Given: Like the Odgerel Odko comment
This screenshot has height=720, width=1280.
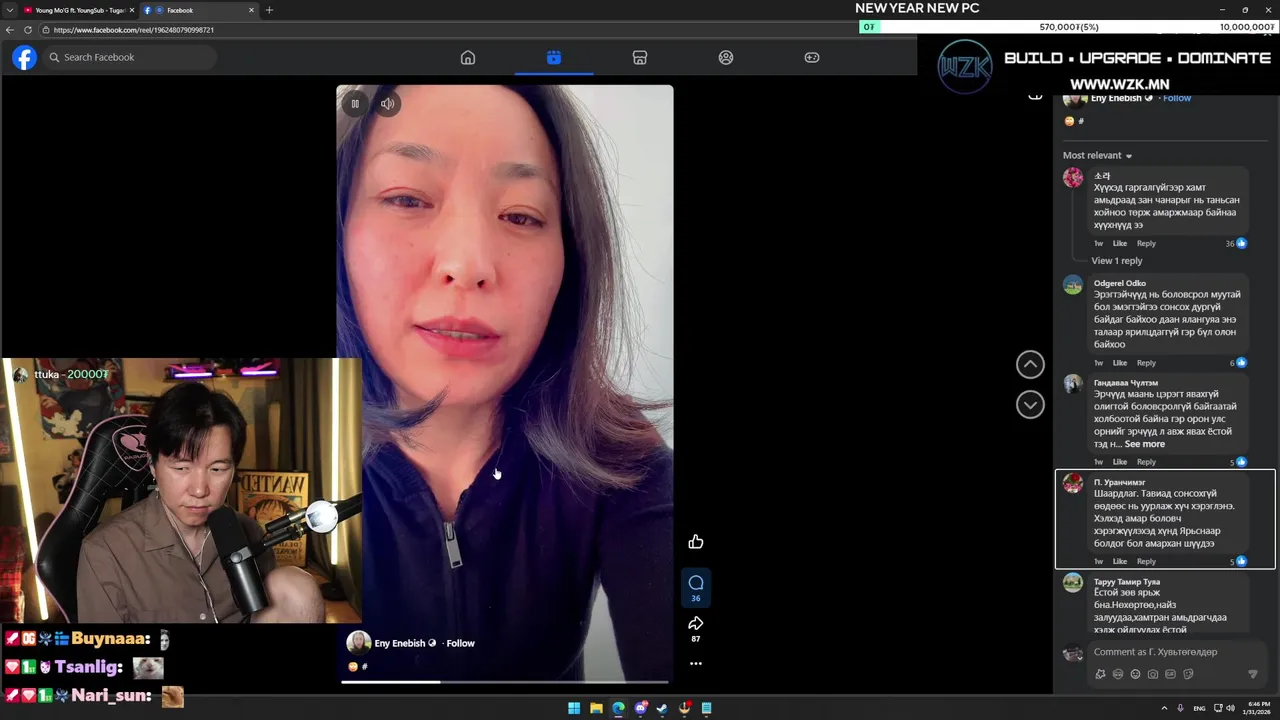Looking at the screenshot, I should point(1120,363).
